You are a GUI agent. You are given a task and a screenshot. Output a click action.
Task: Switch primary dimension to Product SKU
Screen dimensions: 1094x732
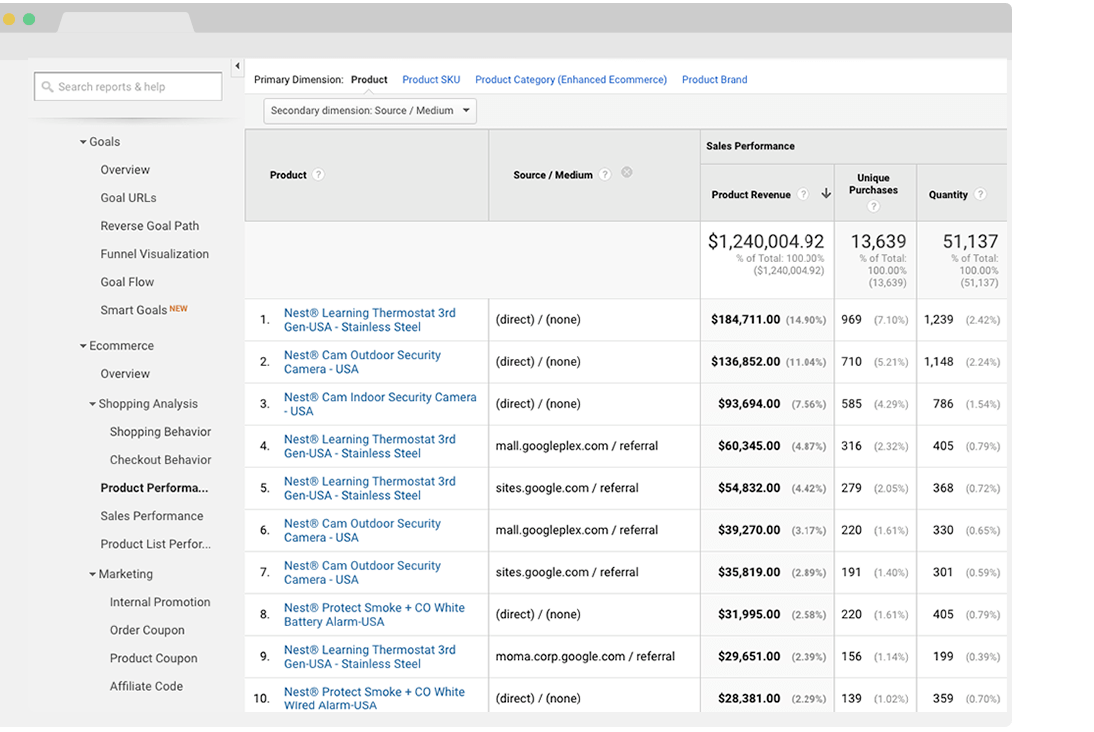click(431, 80)
